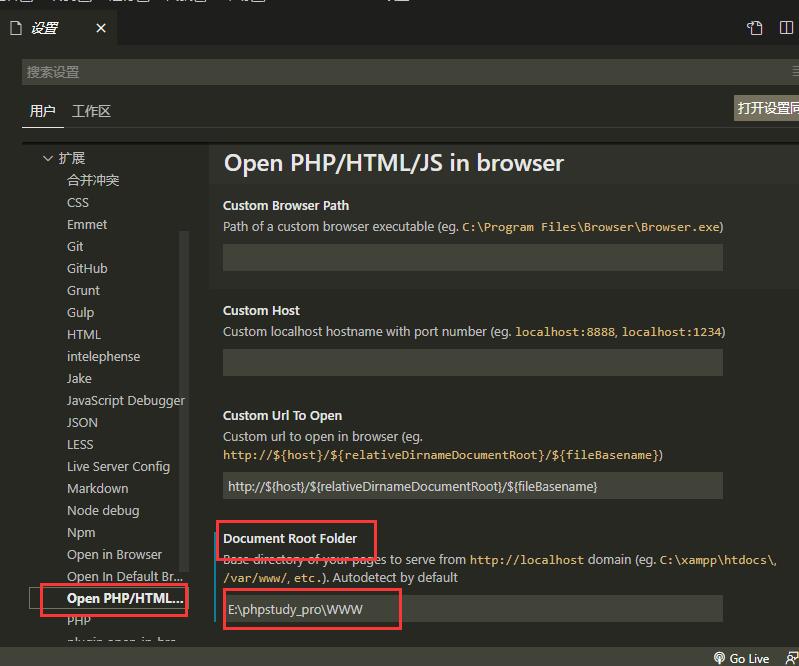Select Open In Default Br... entry

tap(125, 576)
